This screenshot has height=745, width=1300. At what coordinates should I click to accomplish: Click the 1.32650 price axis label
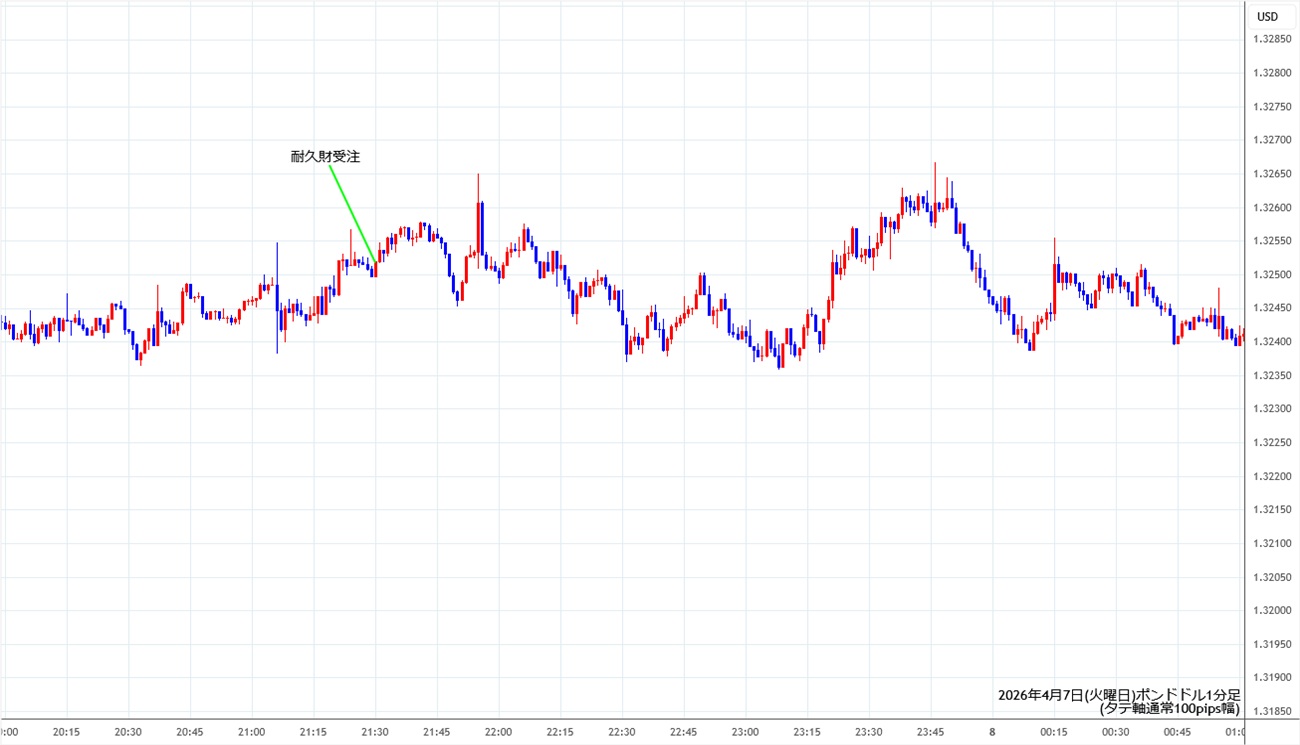pyautogui.click(x=1272, y=174)
